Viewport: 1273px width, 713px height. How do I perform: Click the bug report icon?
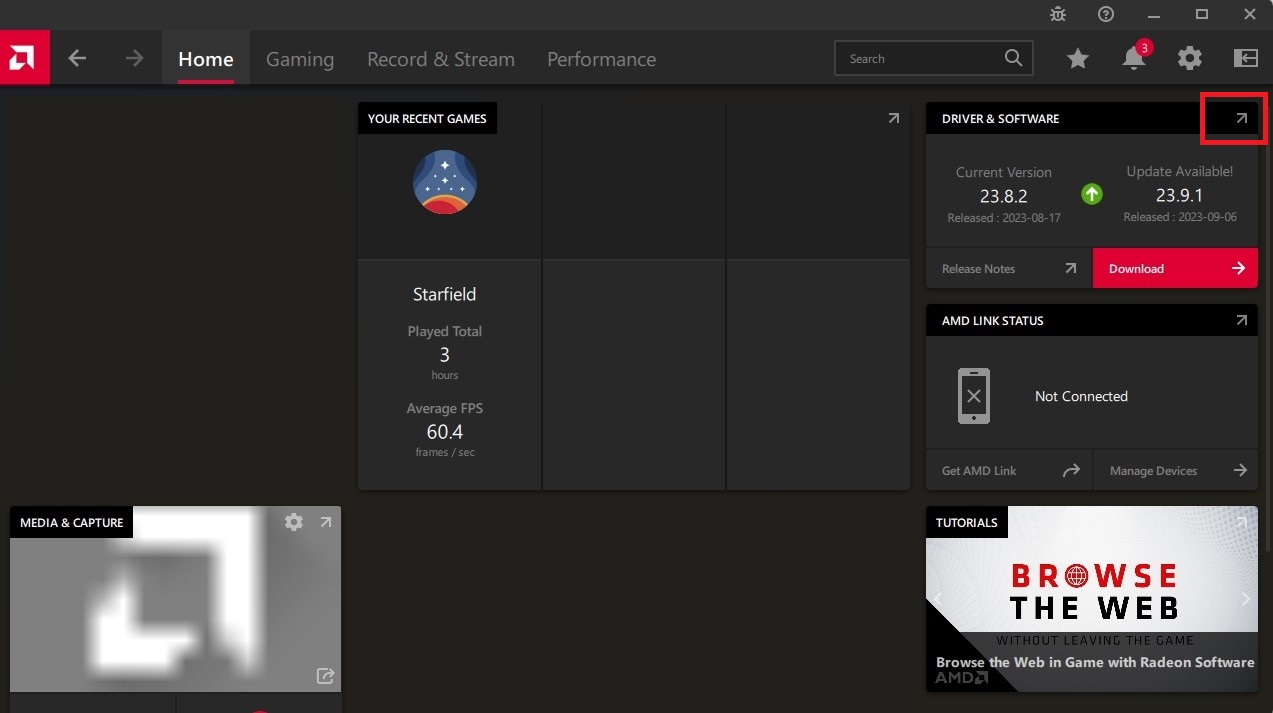point(1058,14)
